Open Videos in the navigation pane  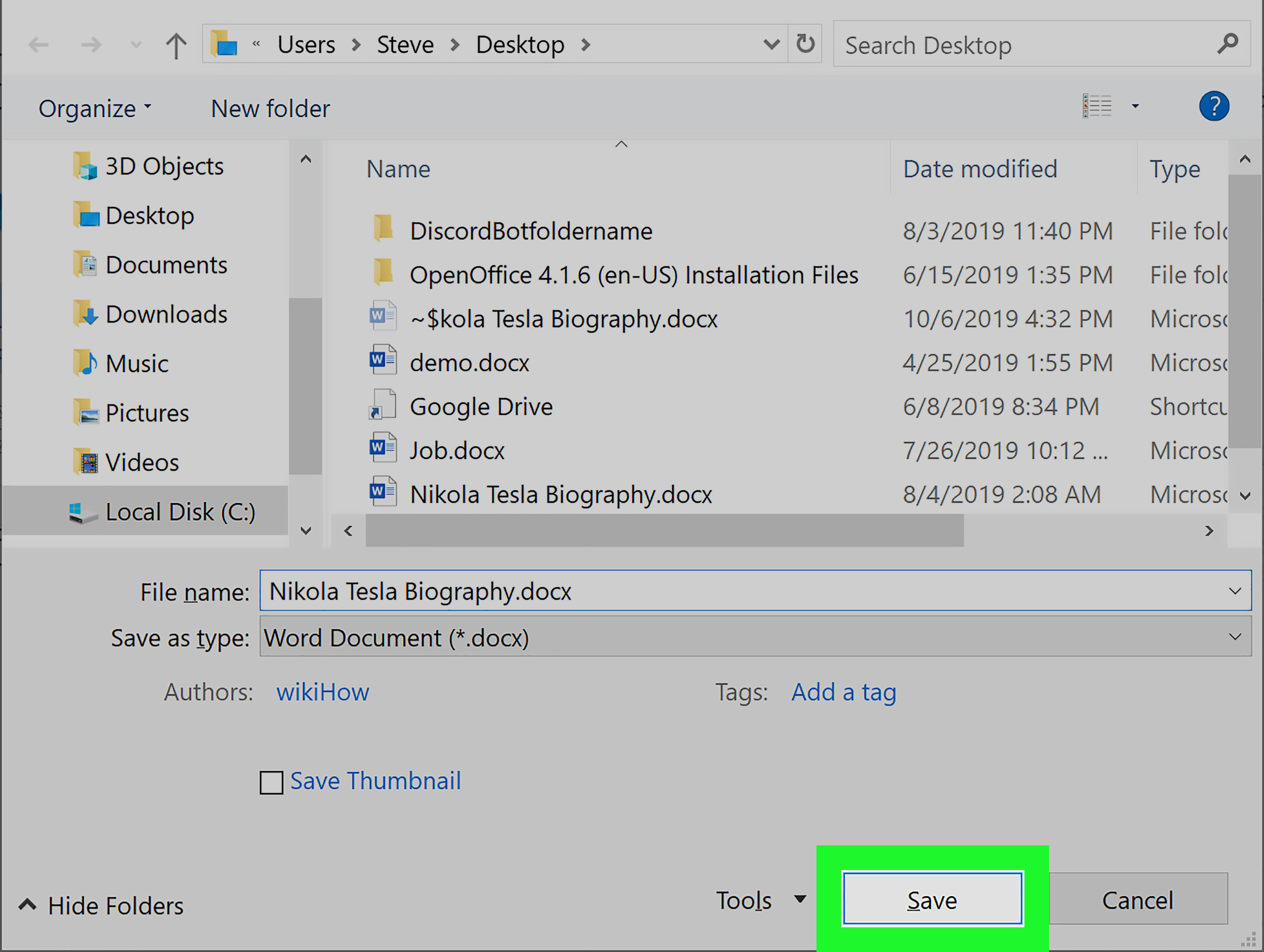pos(126,462)
